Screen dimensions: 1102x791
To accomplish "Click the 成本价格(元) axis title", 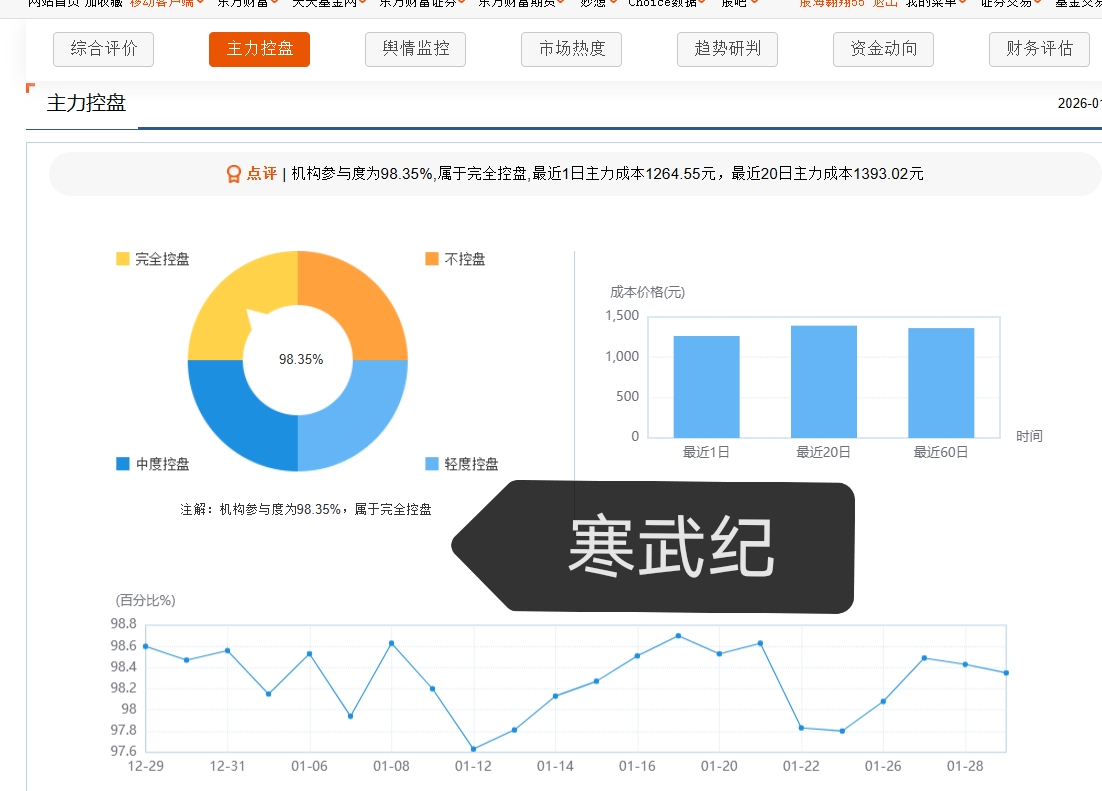I will [x=647, y=292].
